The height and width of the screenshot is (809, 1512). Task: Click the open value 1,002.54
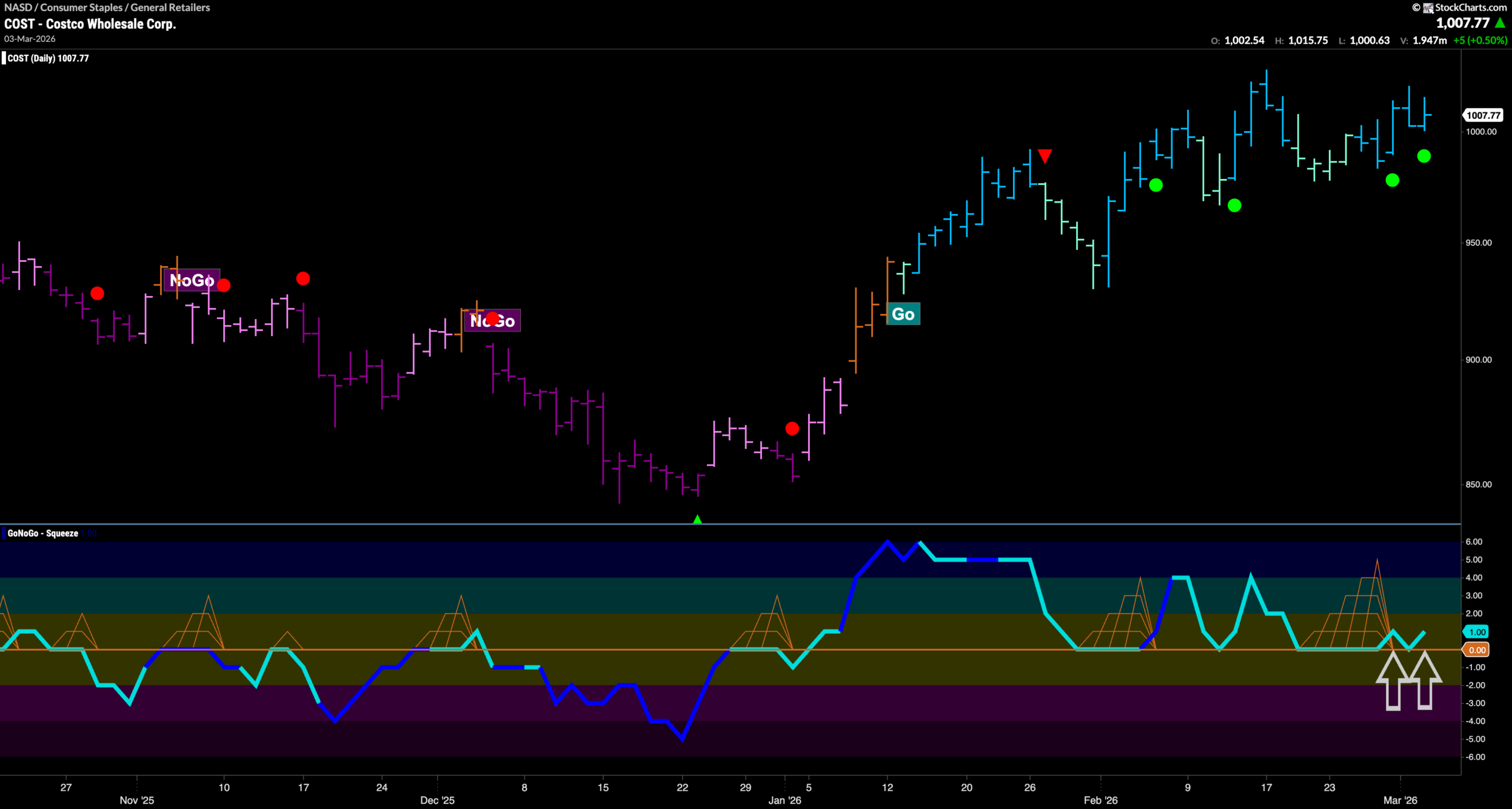1244,40
